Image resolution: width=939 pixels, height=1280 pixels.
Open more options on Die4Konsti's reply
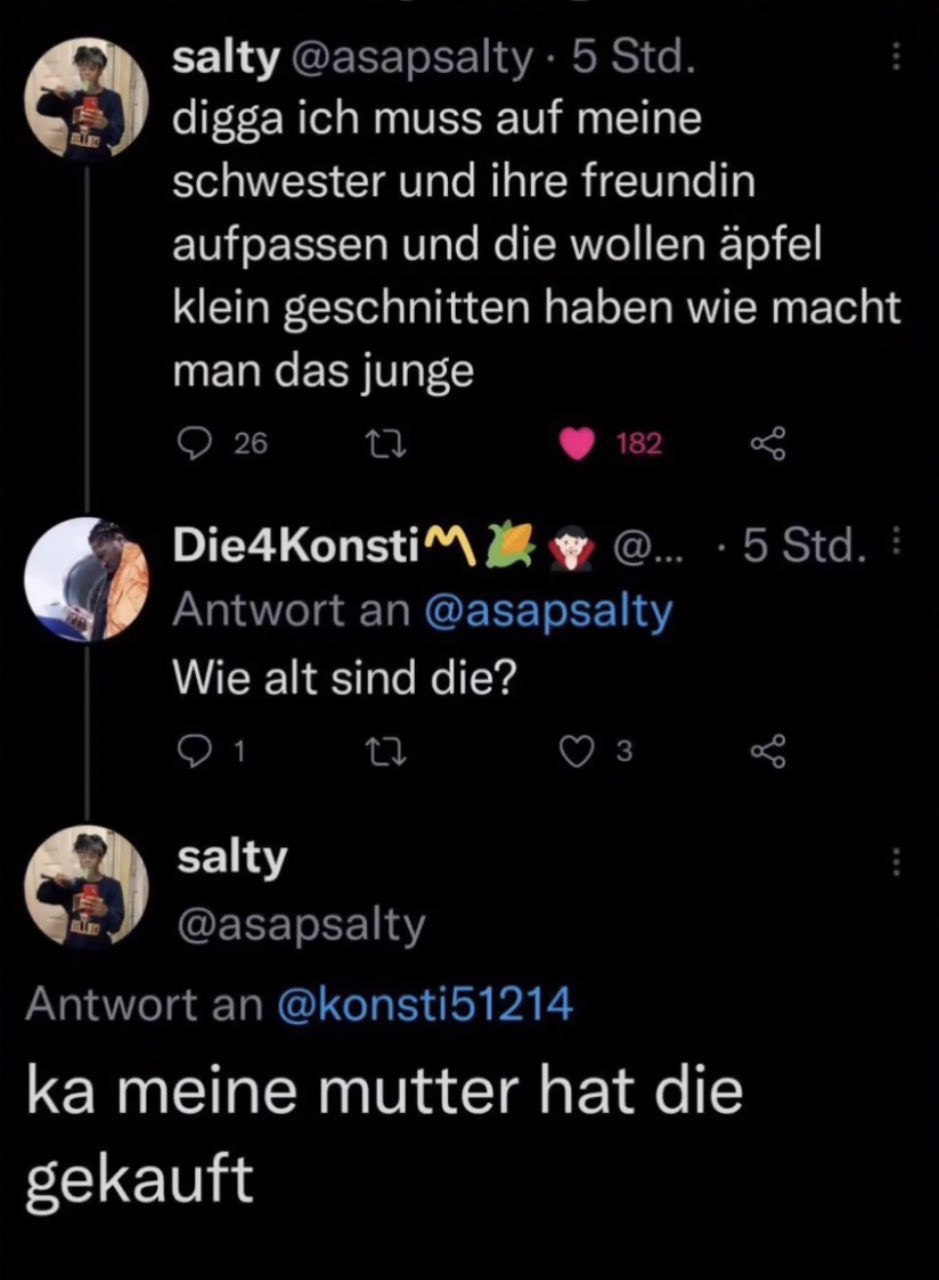coord(895,540)
